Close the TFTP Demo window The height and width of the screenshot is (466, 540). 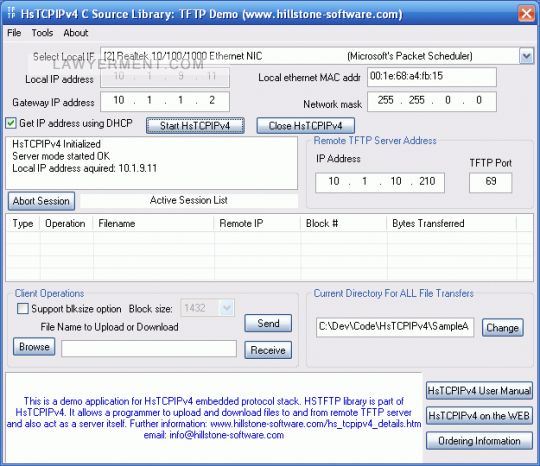[526, 14]
